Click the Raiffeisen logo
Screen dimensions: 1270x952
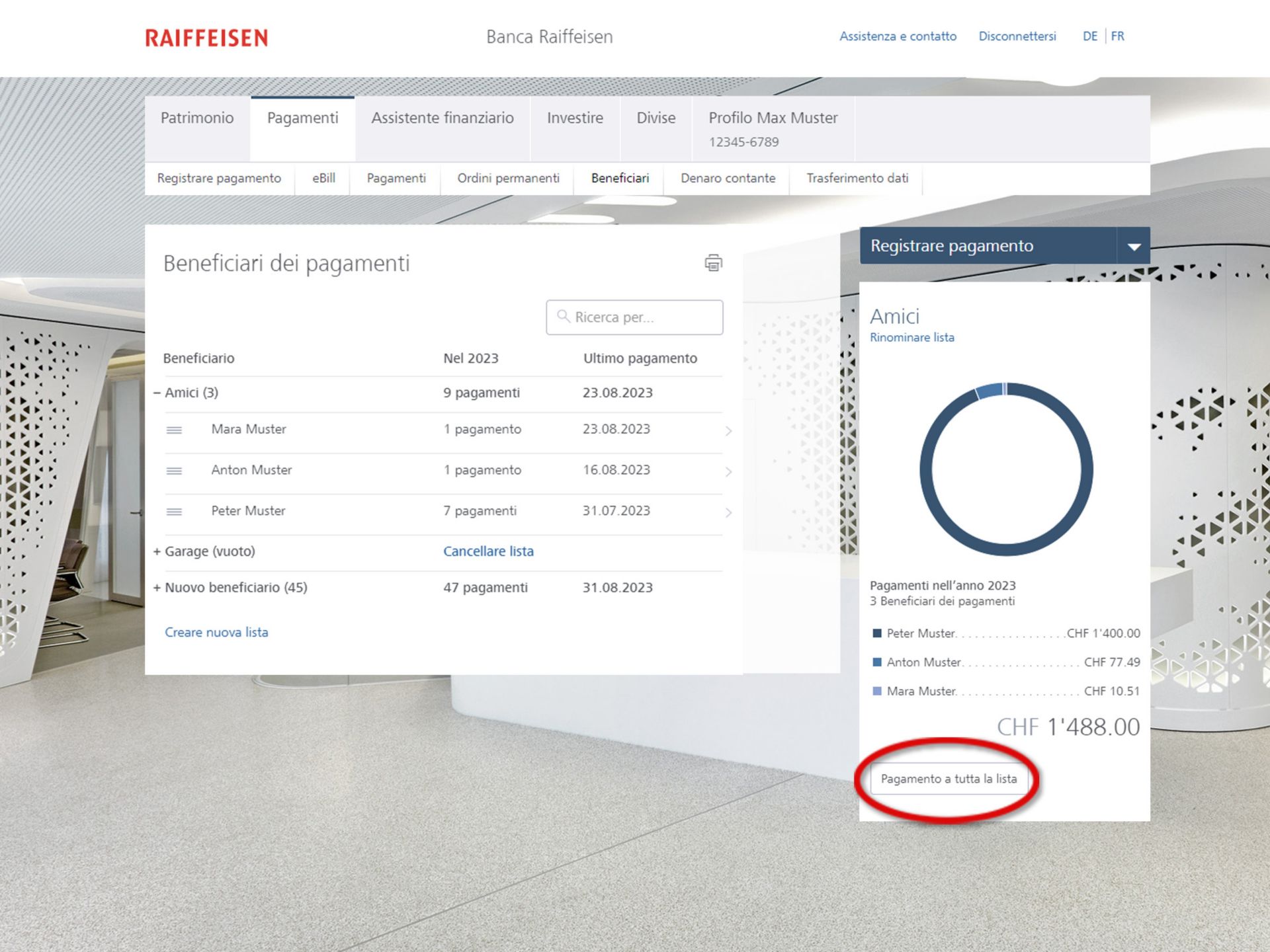(x=204, y=38)
